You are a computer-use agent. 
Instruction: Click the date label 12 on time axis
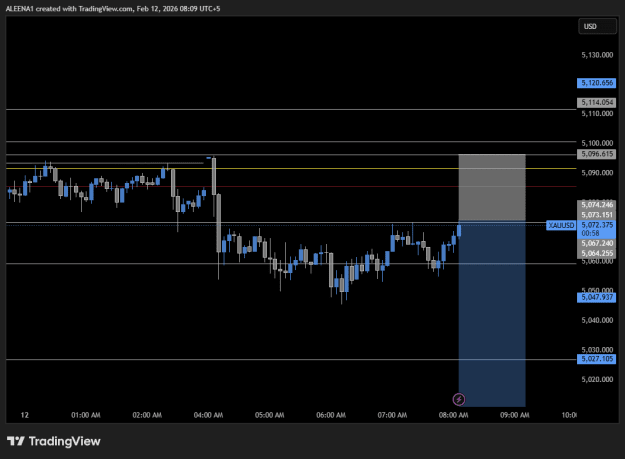[25, 415]
